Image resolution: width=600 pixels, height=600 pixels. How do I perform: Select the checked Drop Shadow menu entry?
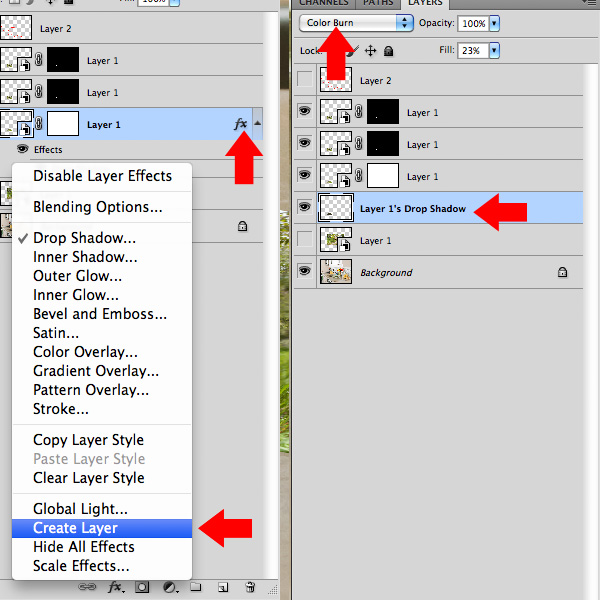tap(102, 238)
